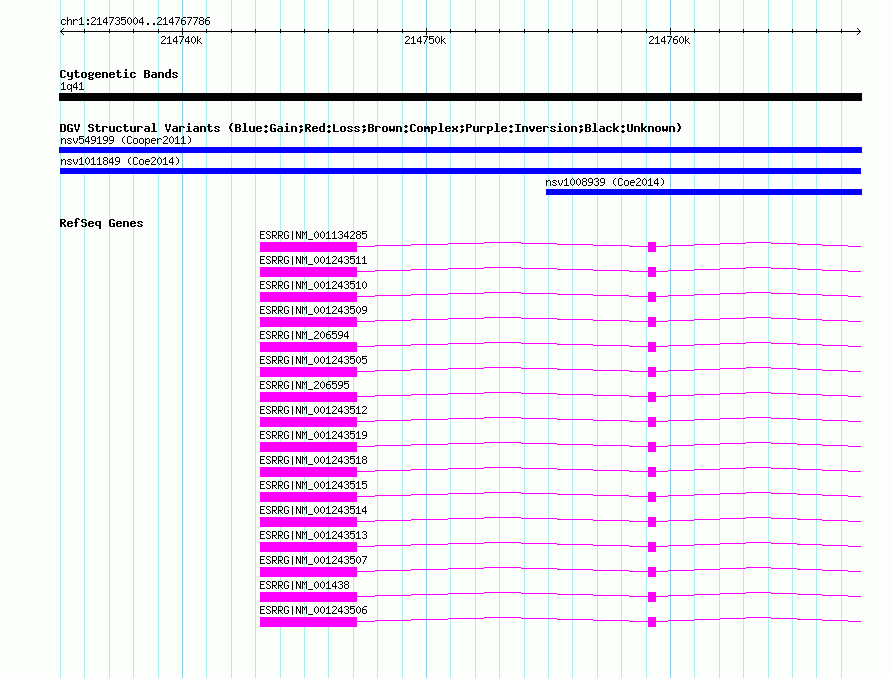Viewport: 890px width, 678px height.
Task: Open transcript label ESRRG|NM_001243513
Action: pos(313,535)
